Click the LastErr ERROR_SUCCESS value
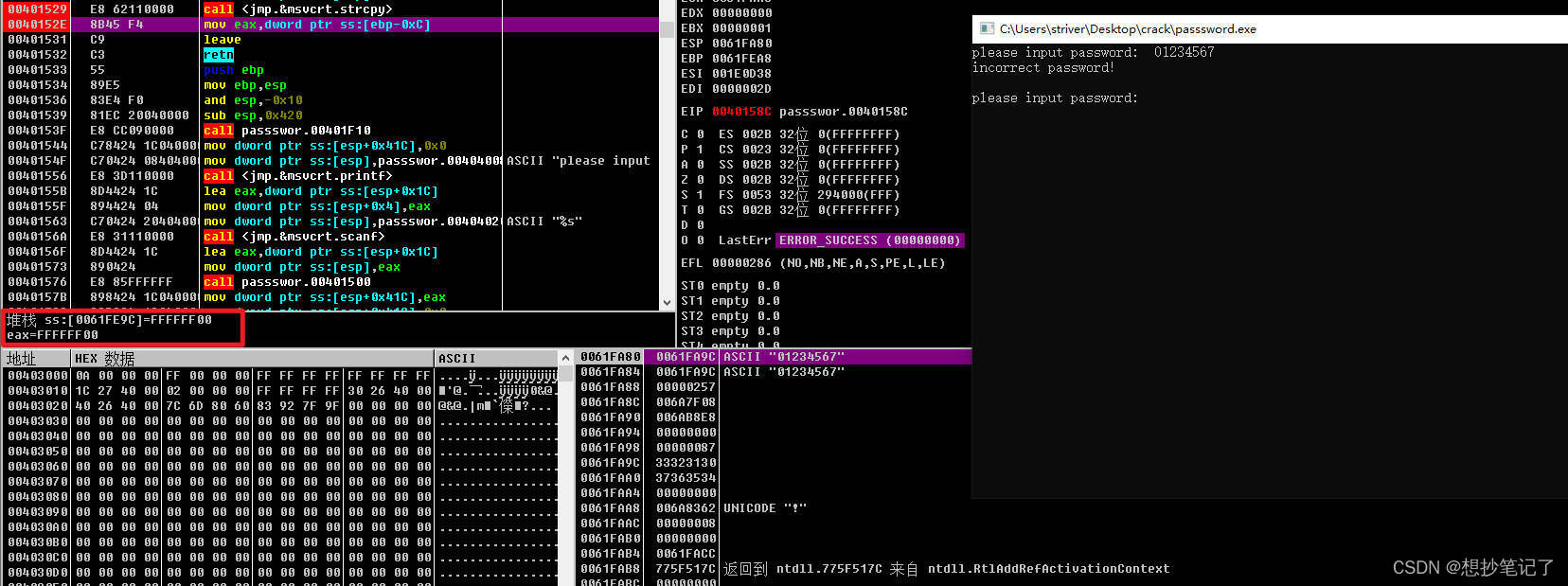 pyautogui.click(x=870, y=240)
